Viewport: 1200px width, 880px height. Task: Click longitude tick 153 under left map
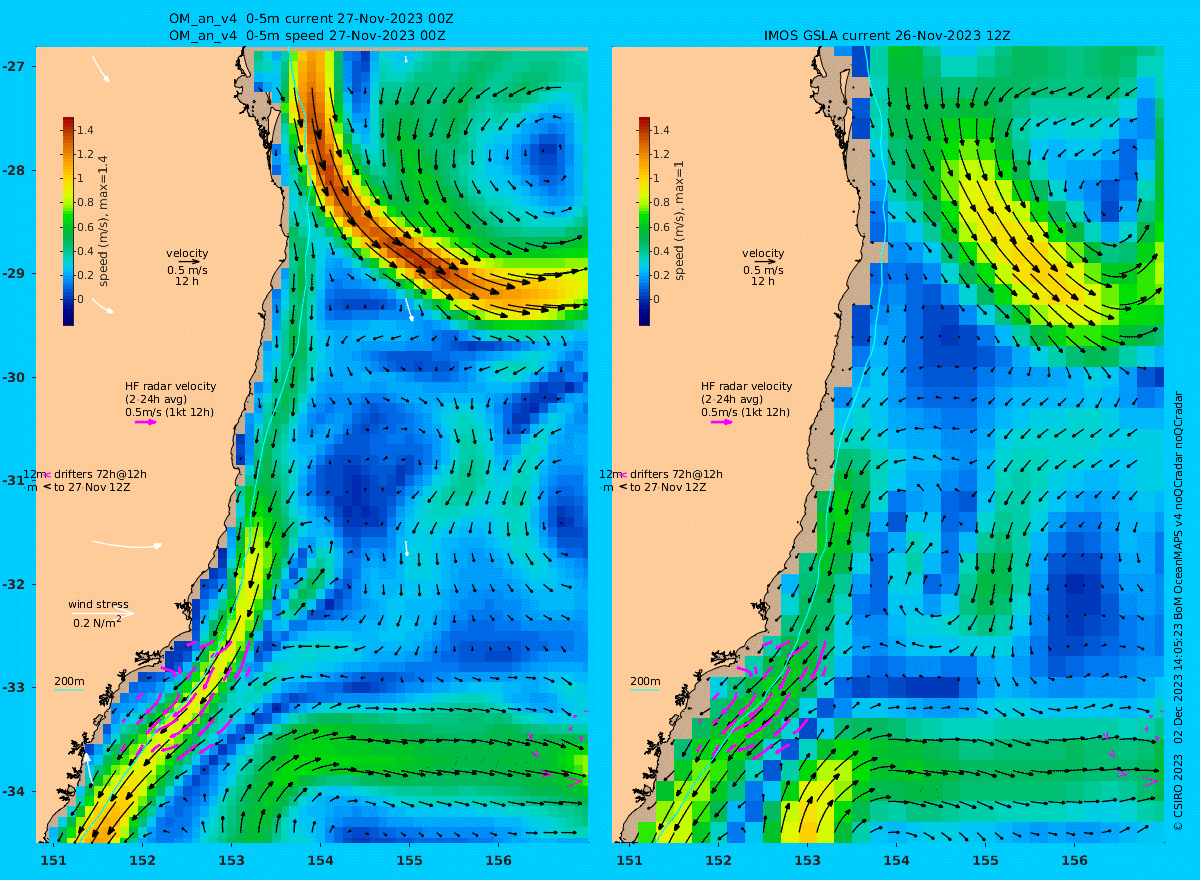(x=231, y=860)
